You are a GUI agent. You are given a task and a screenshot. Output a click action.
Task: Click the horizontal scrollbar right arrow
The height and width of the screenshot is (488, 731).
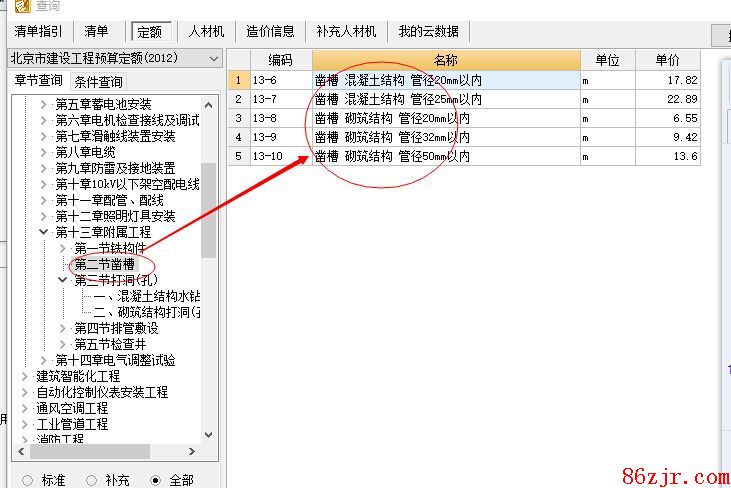click(x=194, y=451)
